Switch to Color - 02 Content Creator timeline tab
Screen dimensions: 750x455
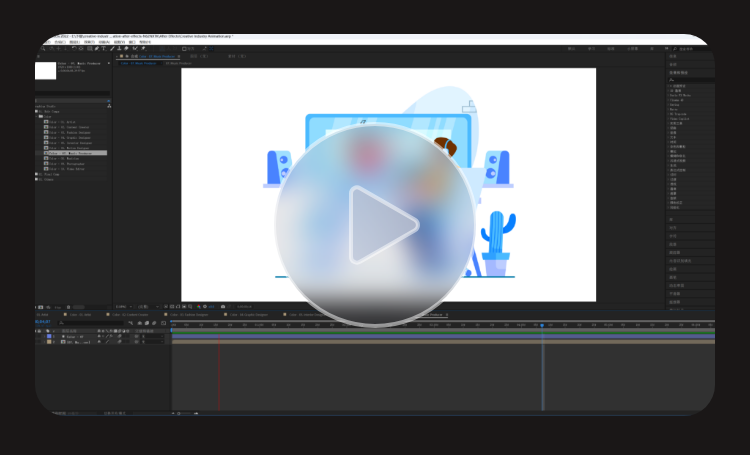pyautogui.click(x=130, y=315)
